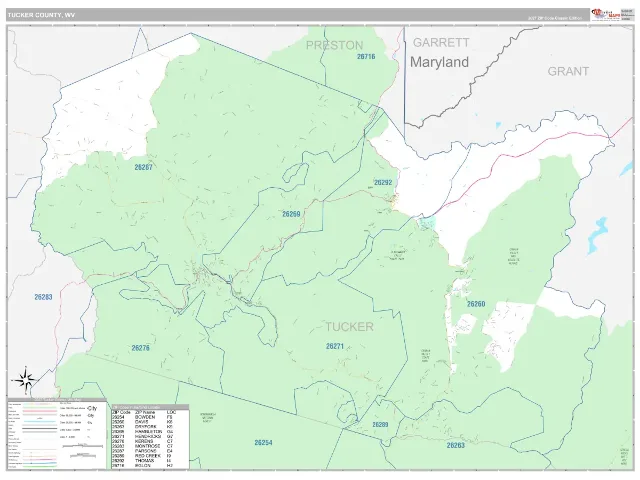Select ZIP label 26260 on the map
Viewport: 640px width, 480px height.
tap(476, 304)
